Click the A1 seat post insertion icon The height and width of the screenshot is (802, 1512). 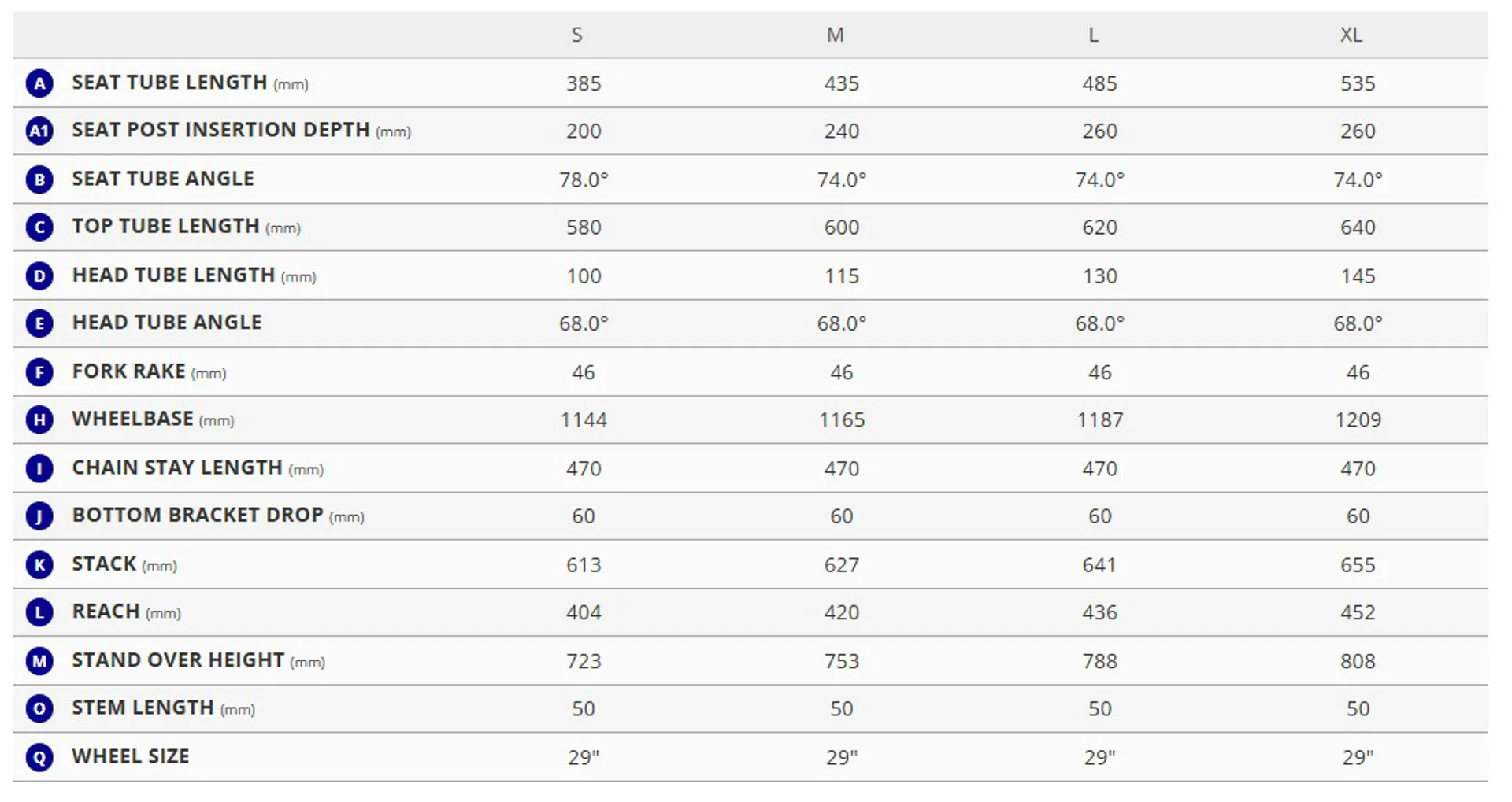coord(39,131)
